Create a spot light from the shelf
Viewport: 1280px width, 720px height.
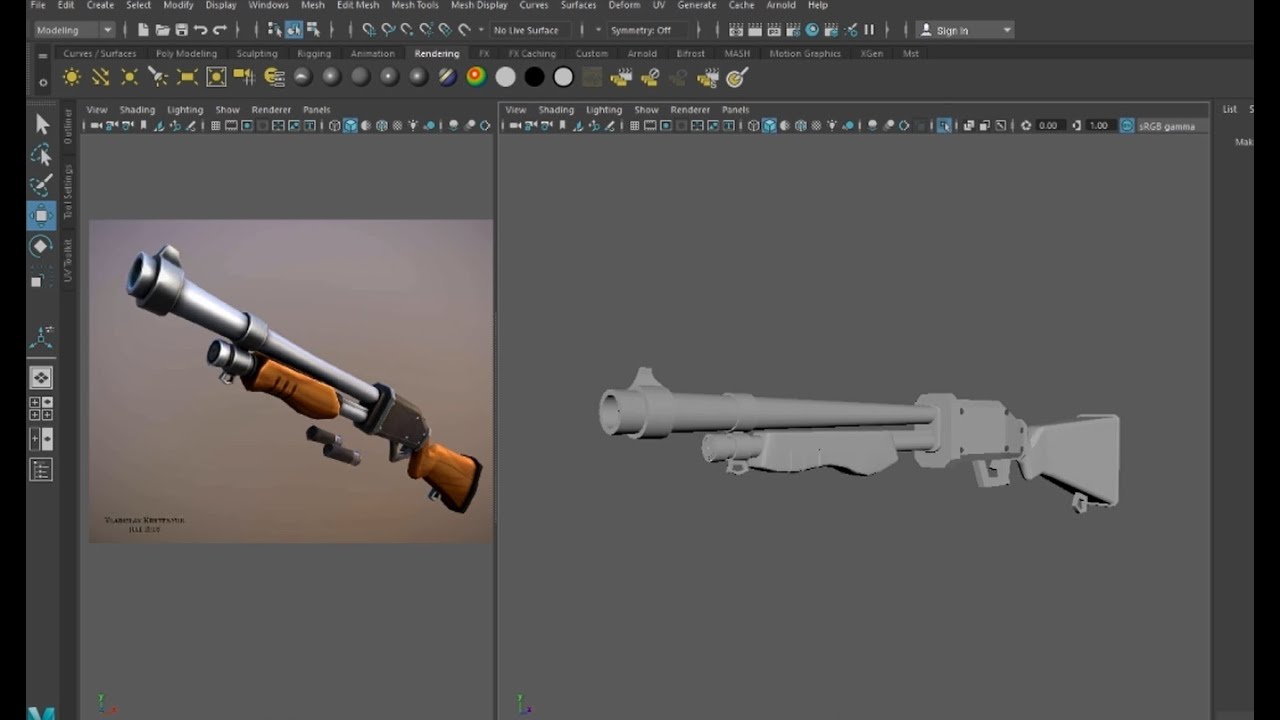158,77
